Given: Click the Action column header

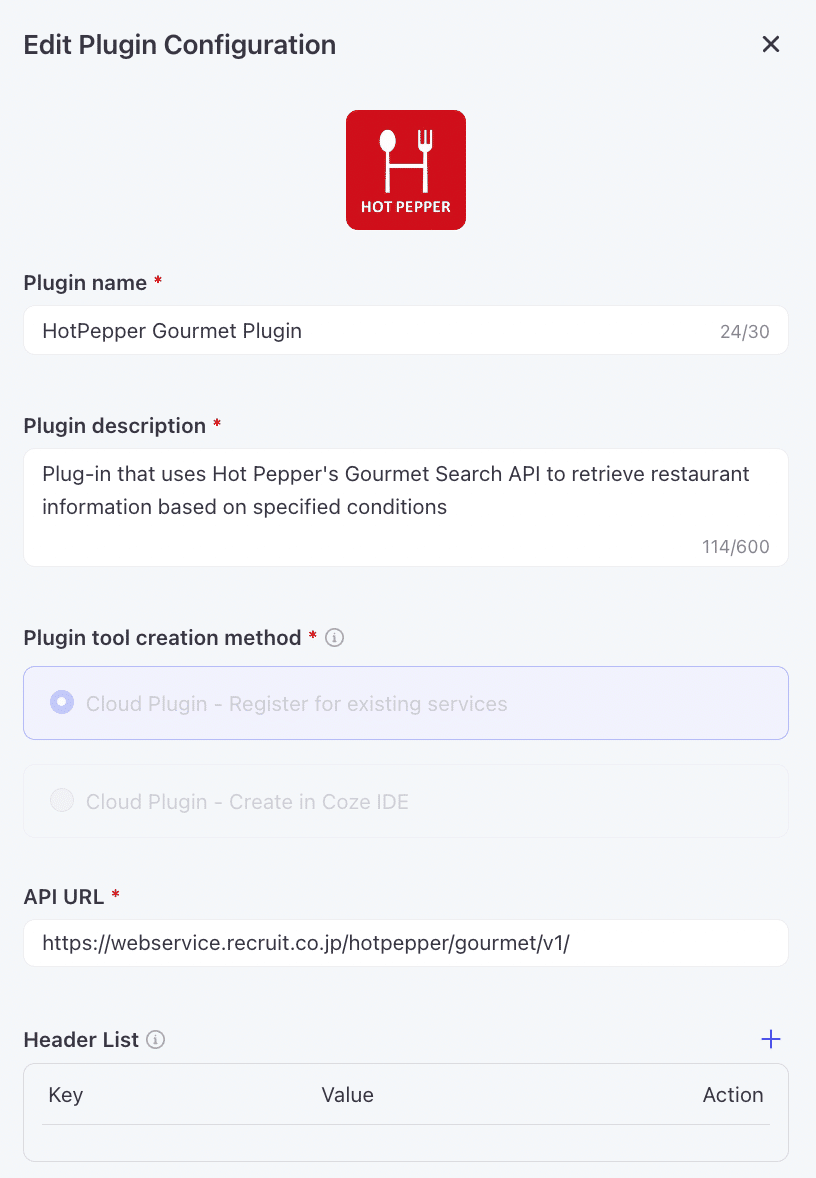Looking at the screenshot, I should pyautogui.click(x=733, y=1095).
